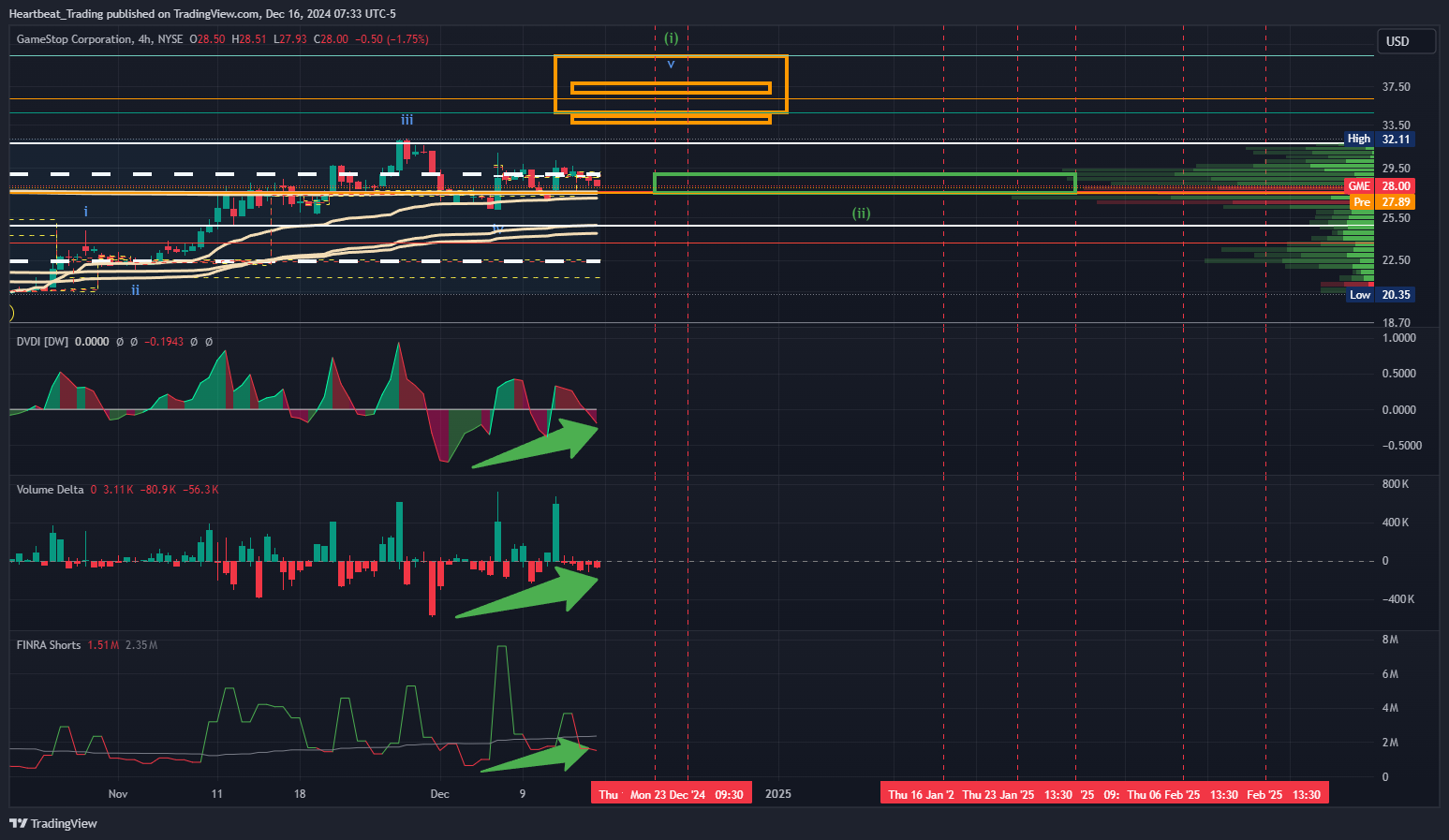Click the 33.50 price axis value

coord(1397,125)
